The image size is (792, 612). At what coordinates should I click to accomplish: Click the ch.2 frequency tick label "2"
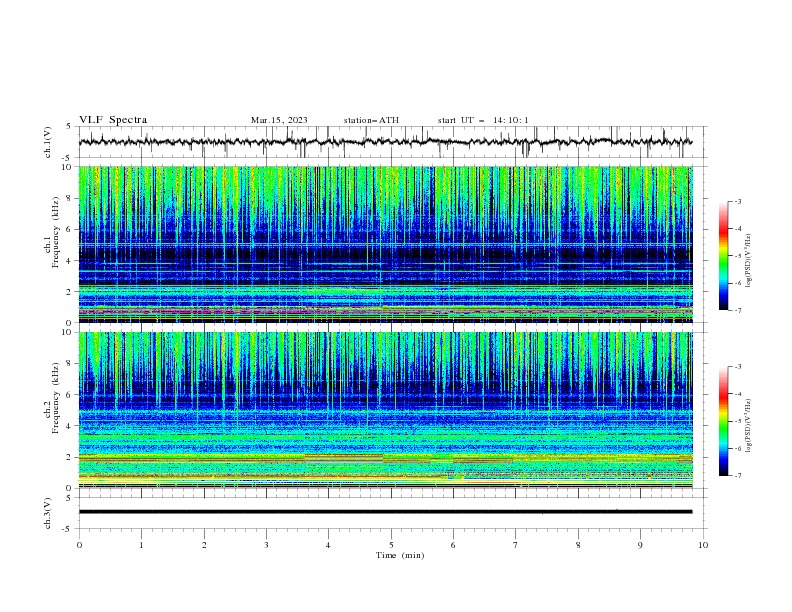(x=70, y=457)
